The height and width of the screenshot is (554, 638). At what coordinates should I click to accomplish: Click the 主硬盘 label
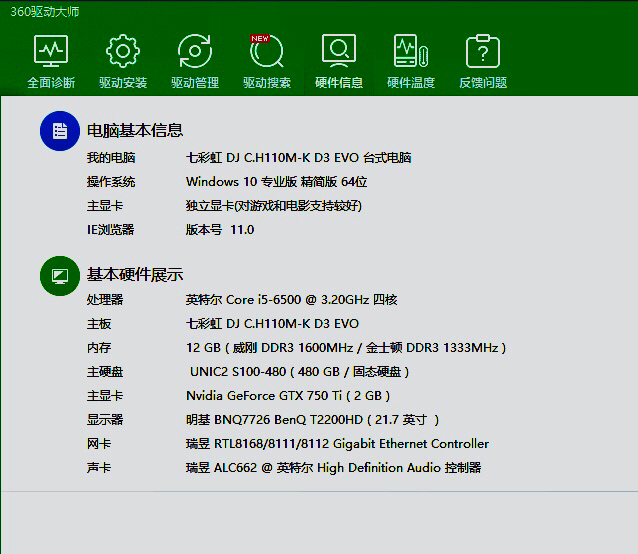tap(105, 372)
